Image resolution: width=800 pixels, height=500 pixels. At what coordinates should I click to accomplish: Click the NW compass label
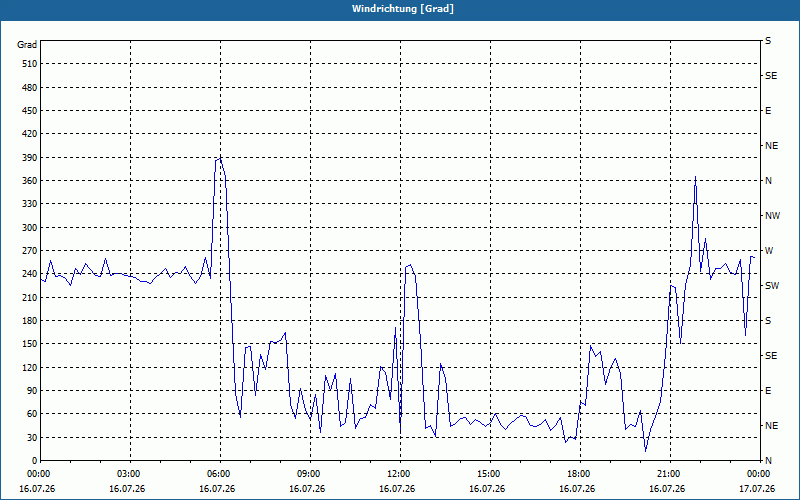tap(772, 216)
